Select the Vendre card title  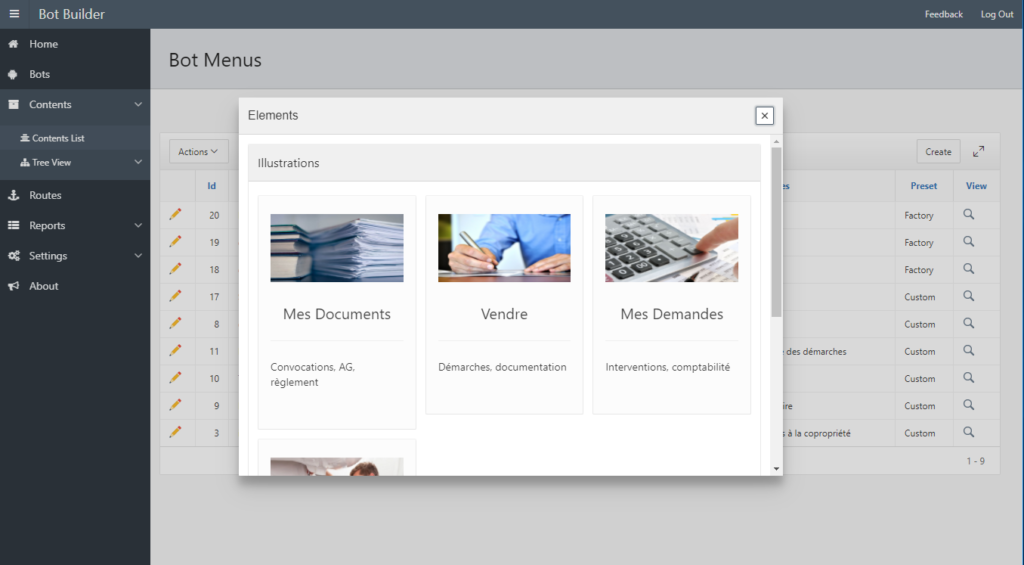(504, 314)
